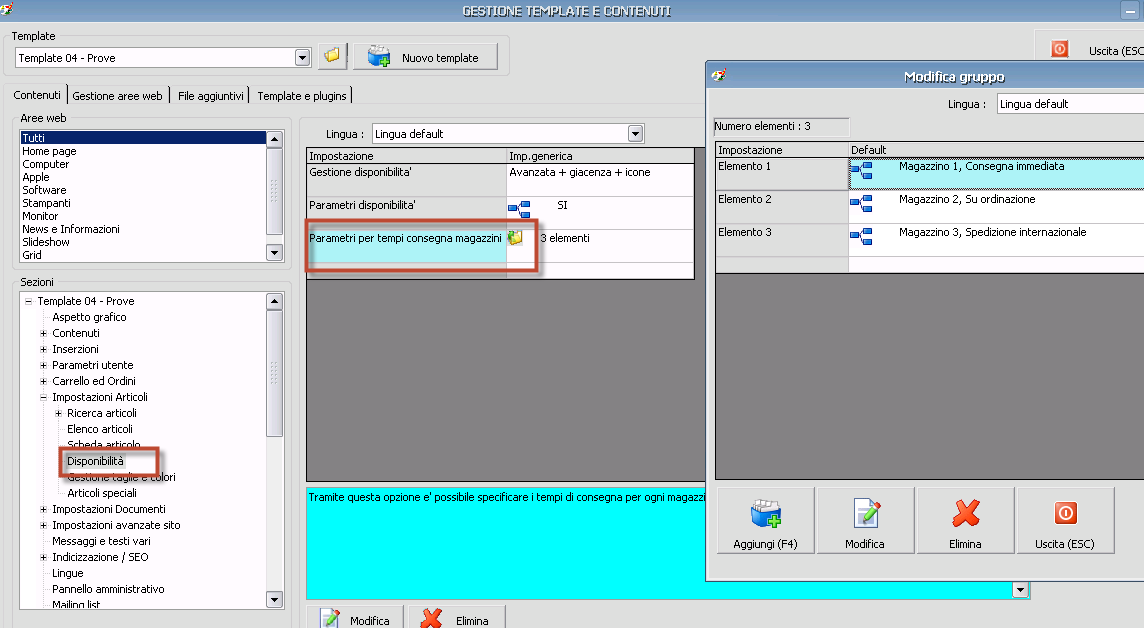Click Aree web list scroll down arrow
Screen dimensions: 1144x628
point(274,253)
